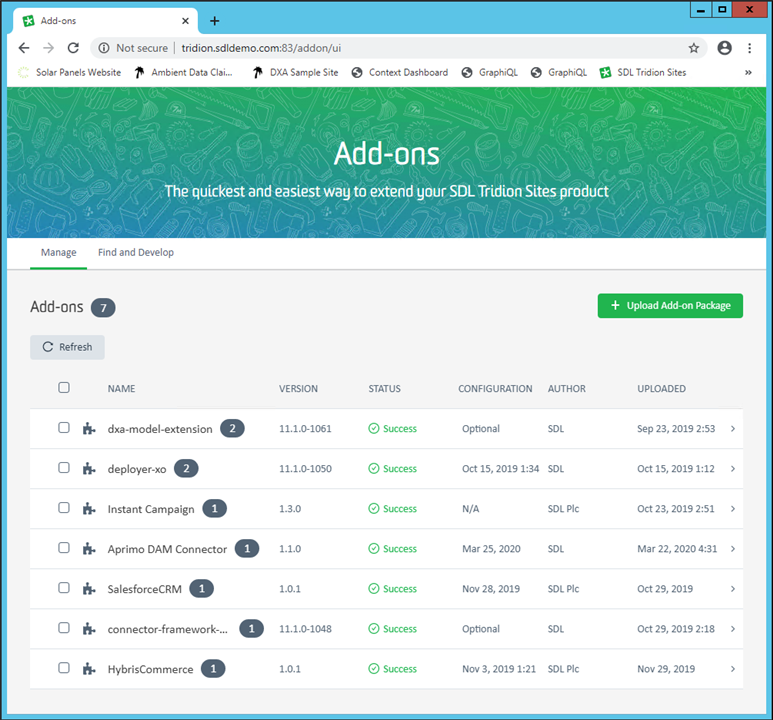Click the SalesforceCRM puzzle icon
Screen dimensions: 773x720
(x=89, y=588)
